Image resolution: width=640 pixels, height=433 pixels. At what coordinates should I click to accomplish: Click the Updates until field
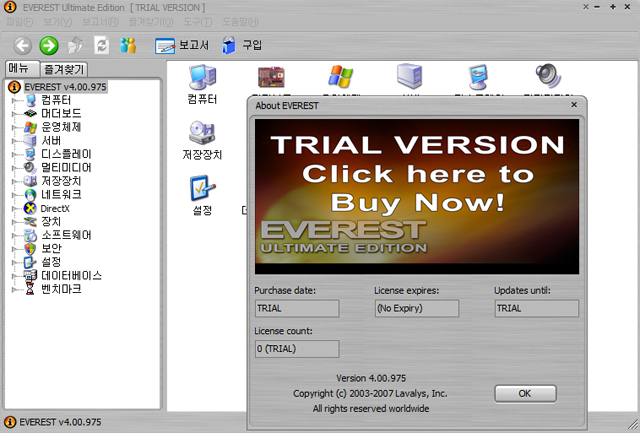pyautogui.click(x=537, y=308)
